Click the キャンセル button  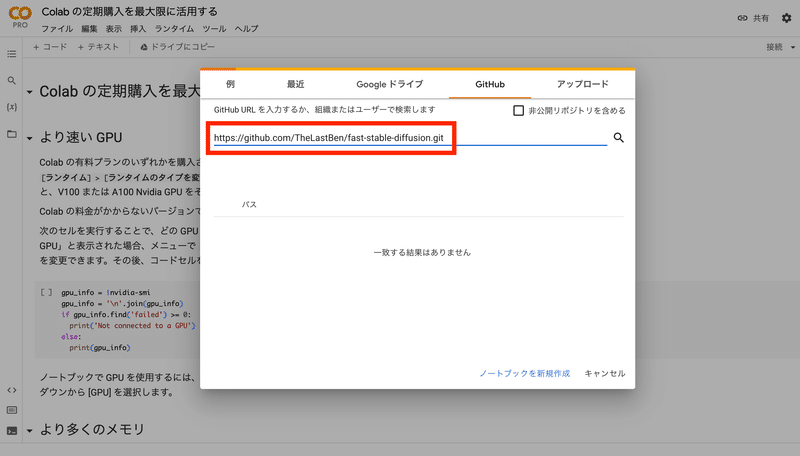pyautogui.click(x=605, y=373)
